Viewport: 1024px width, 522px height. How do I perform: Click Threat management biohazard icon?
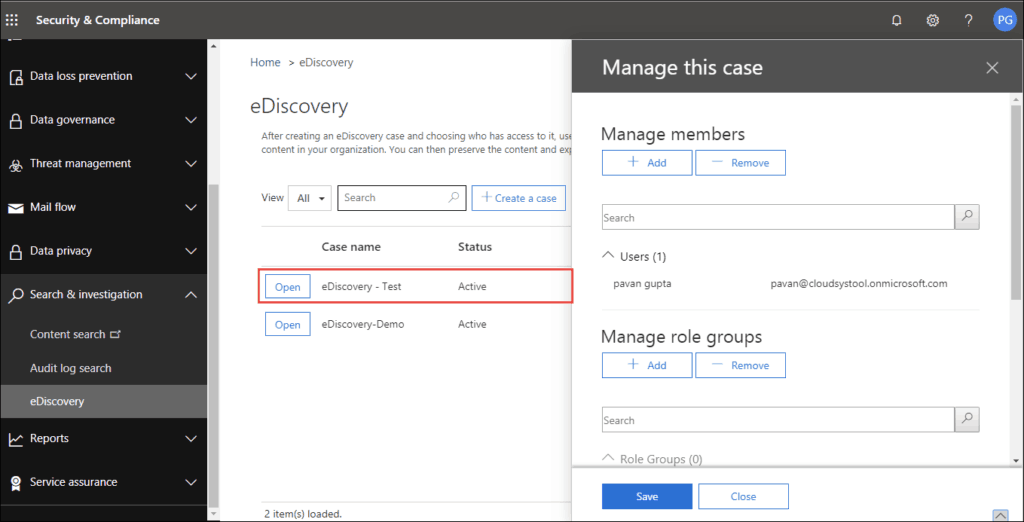16,165
